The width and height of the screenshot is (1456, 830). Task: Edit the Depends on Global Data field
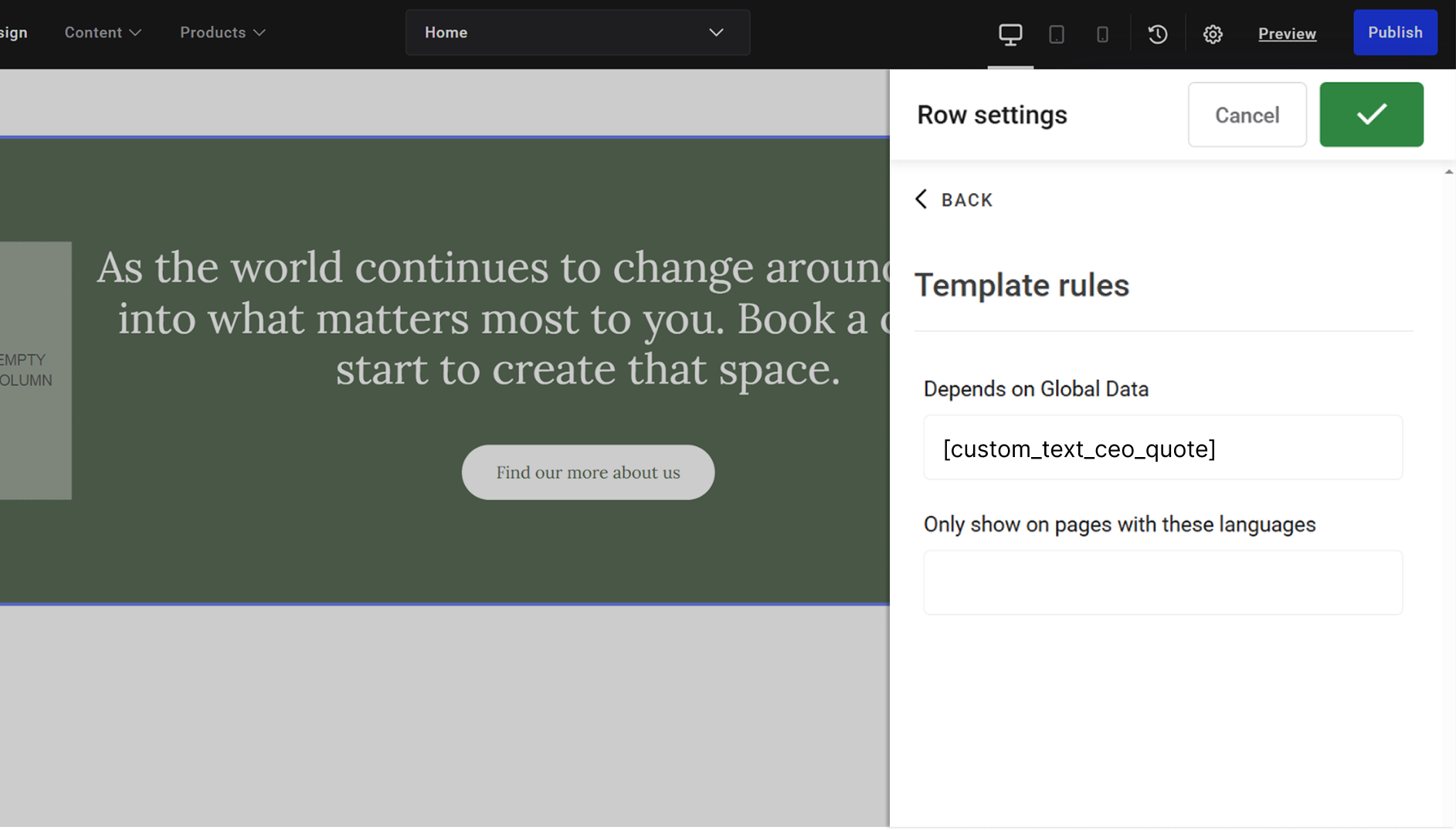(x=1162, y=448)
